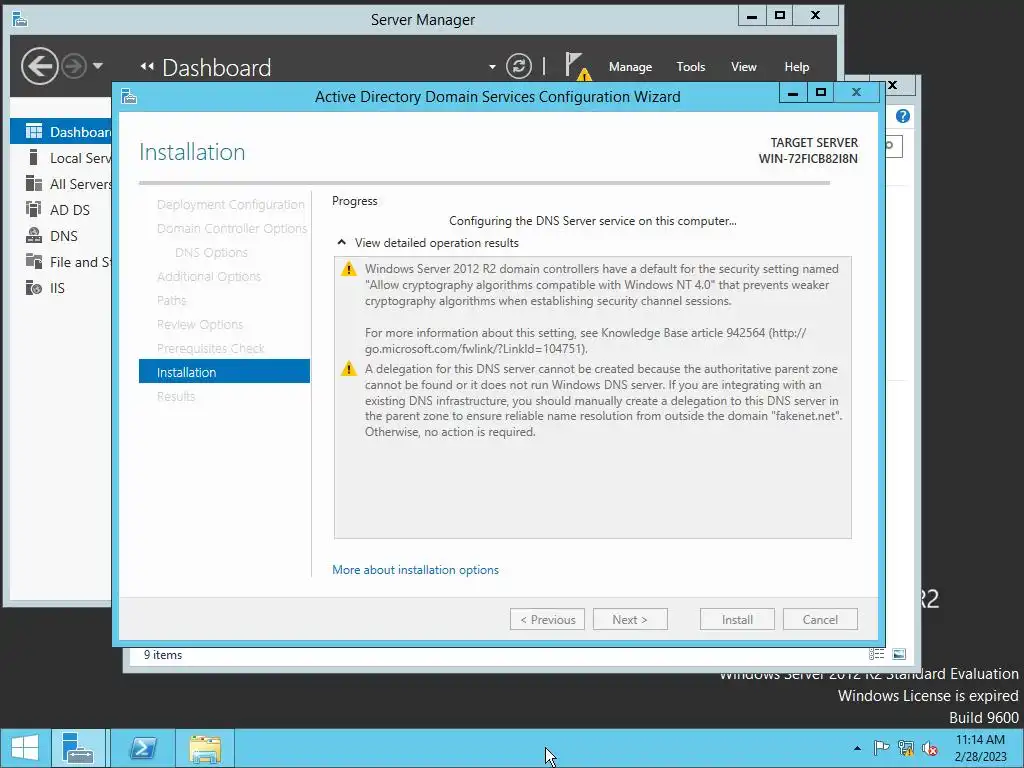Click the DNS role icon in sidebar

[33, 235]
